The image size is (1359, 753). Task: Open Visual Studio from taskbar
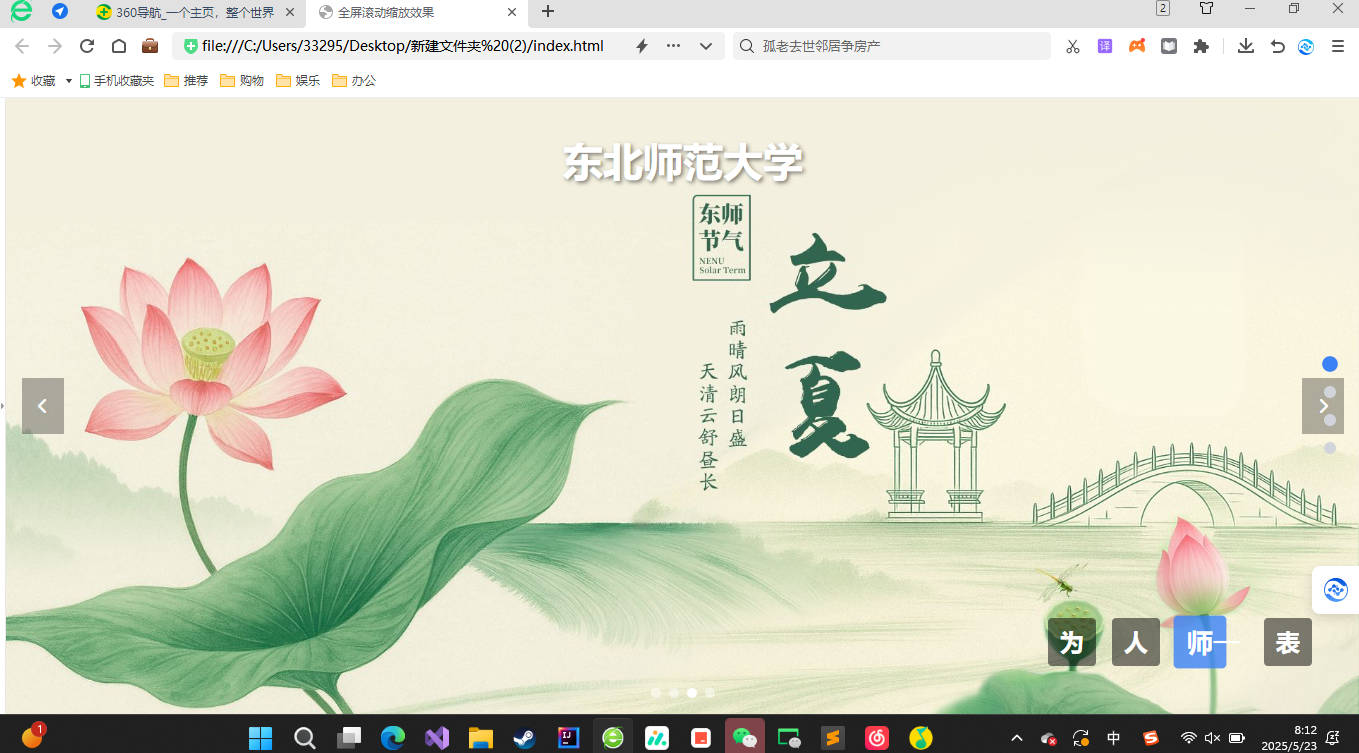(437, 738)
